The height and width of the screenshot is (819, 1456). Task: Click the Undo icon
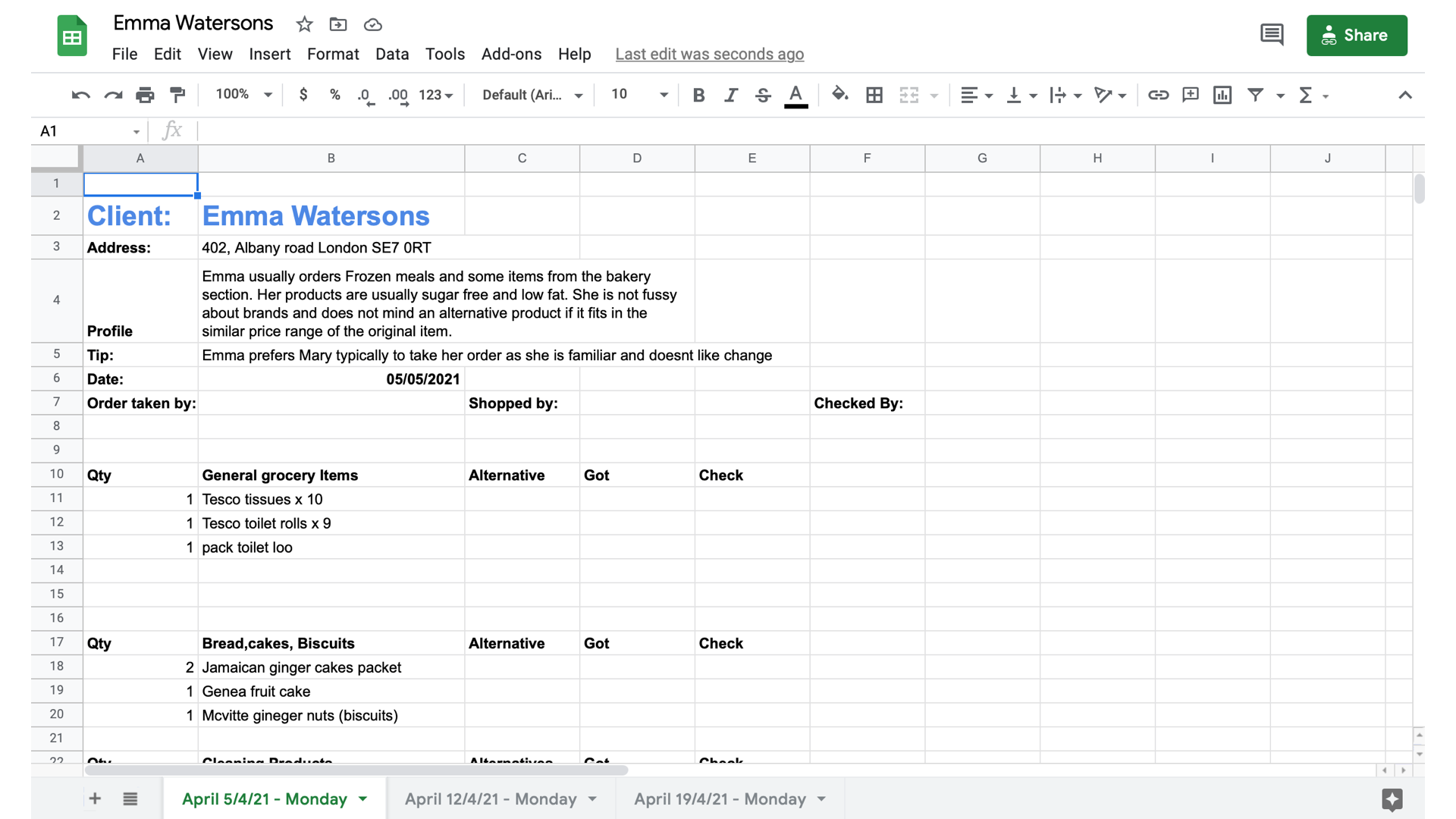[x=80, y=95]
